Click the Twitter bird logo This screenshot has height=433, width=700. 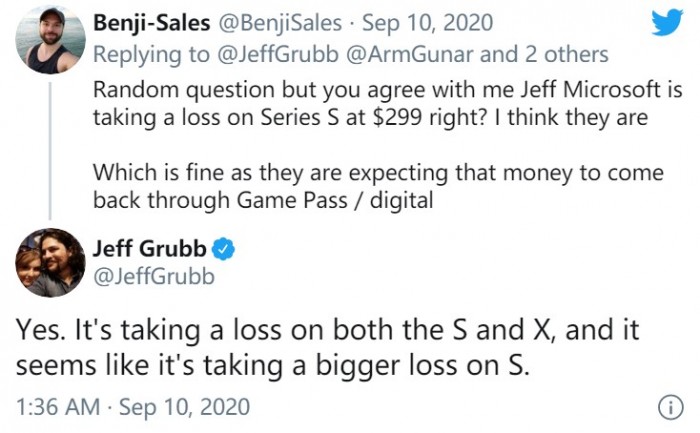(x=665, y=24)
